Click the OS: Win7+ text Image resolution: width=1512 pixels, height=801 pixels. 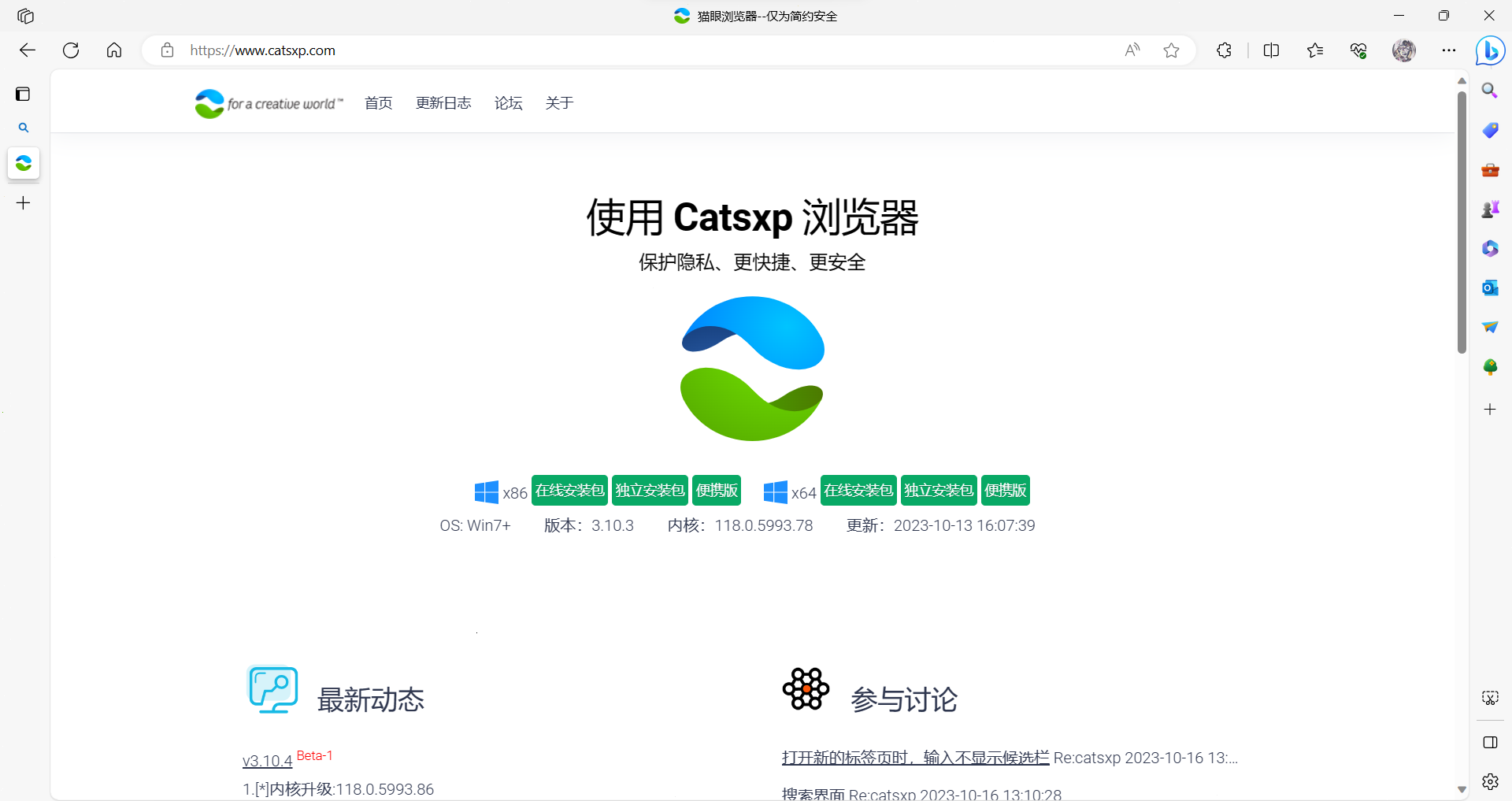pyautogui.click(x=475, y=525)
